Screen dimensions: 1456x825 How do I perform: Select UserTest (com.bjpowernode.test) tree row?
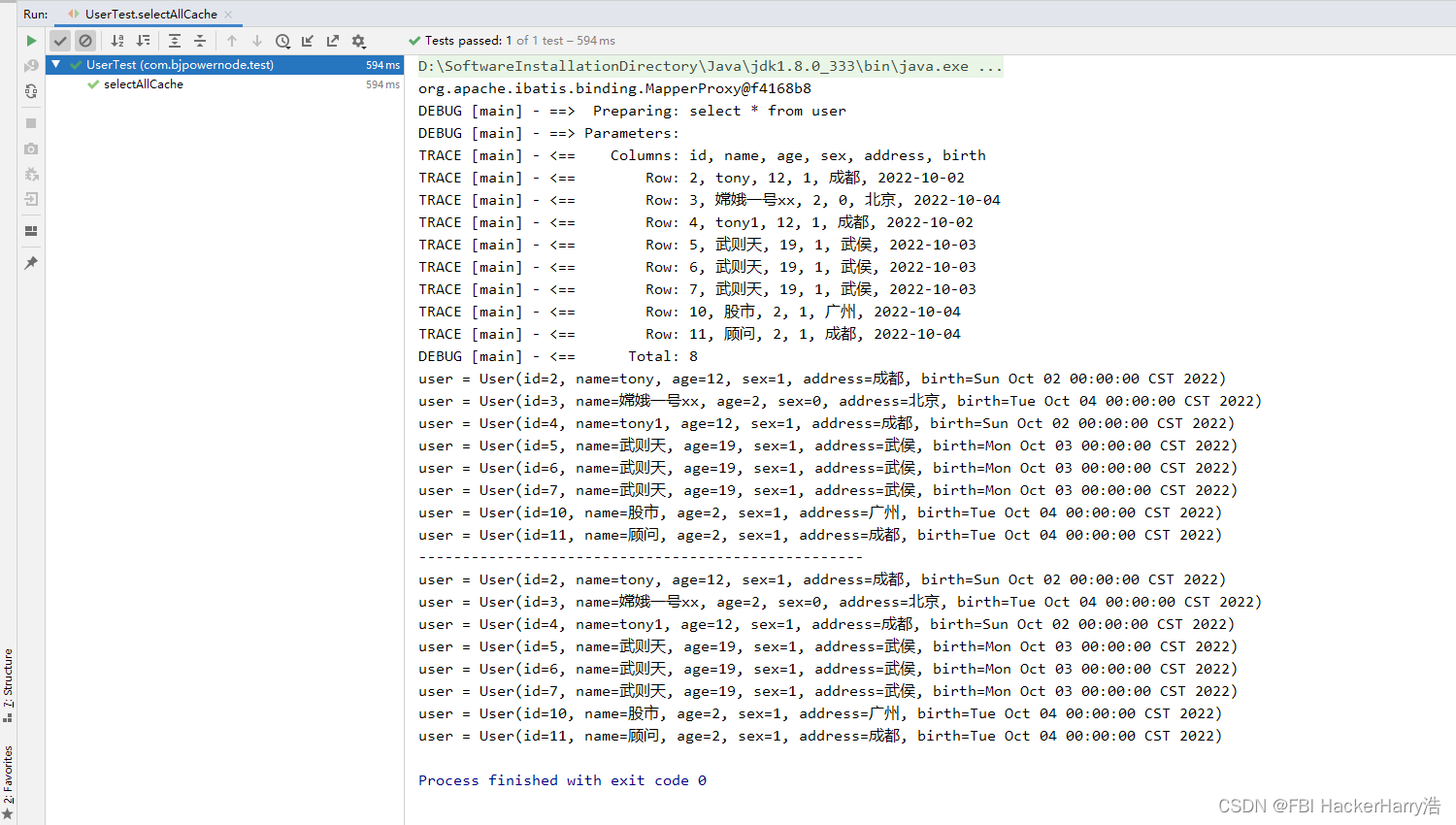[x=224, y=65]
